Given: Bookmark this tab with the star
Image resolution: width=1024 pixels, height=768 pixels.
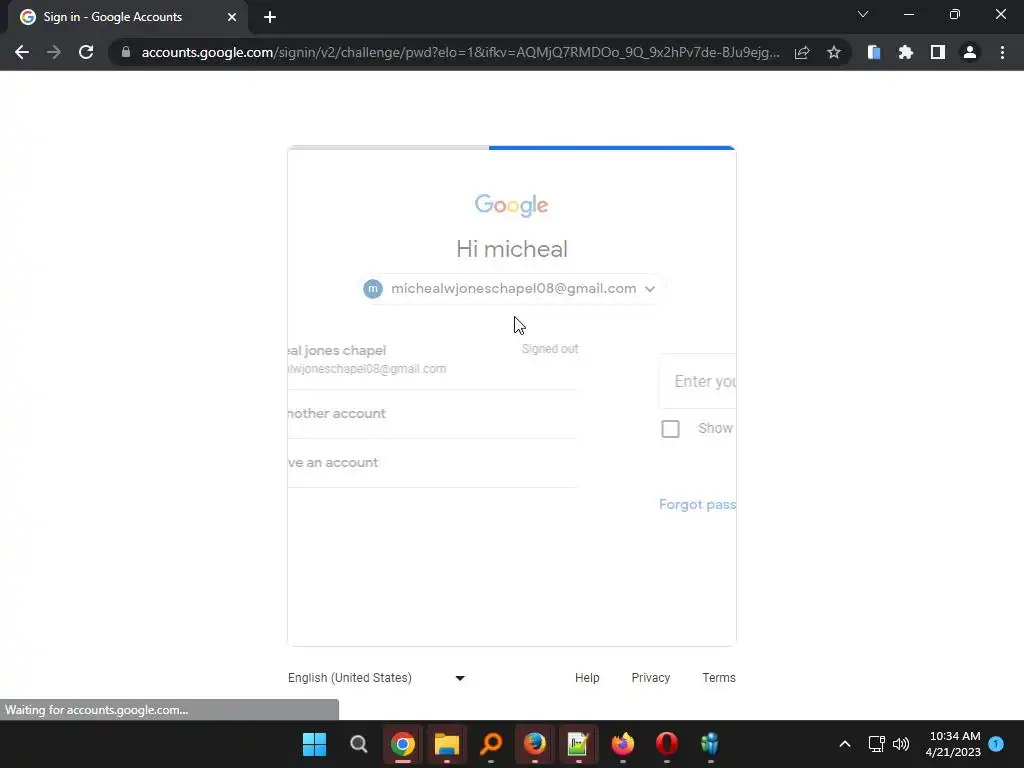Looking at the screenshot, I should click(834, 52).
